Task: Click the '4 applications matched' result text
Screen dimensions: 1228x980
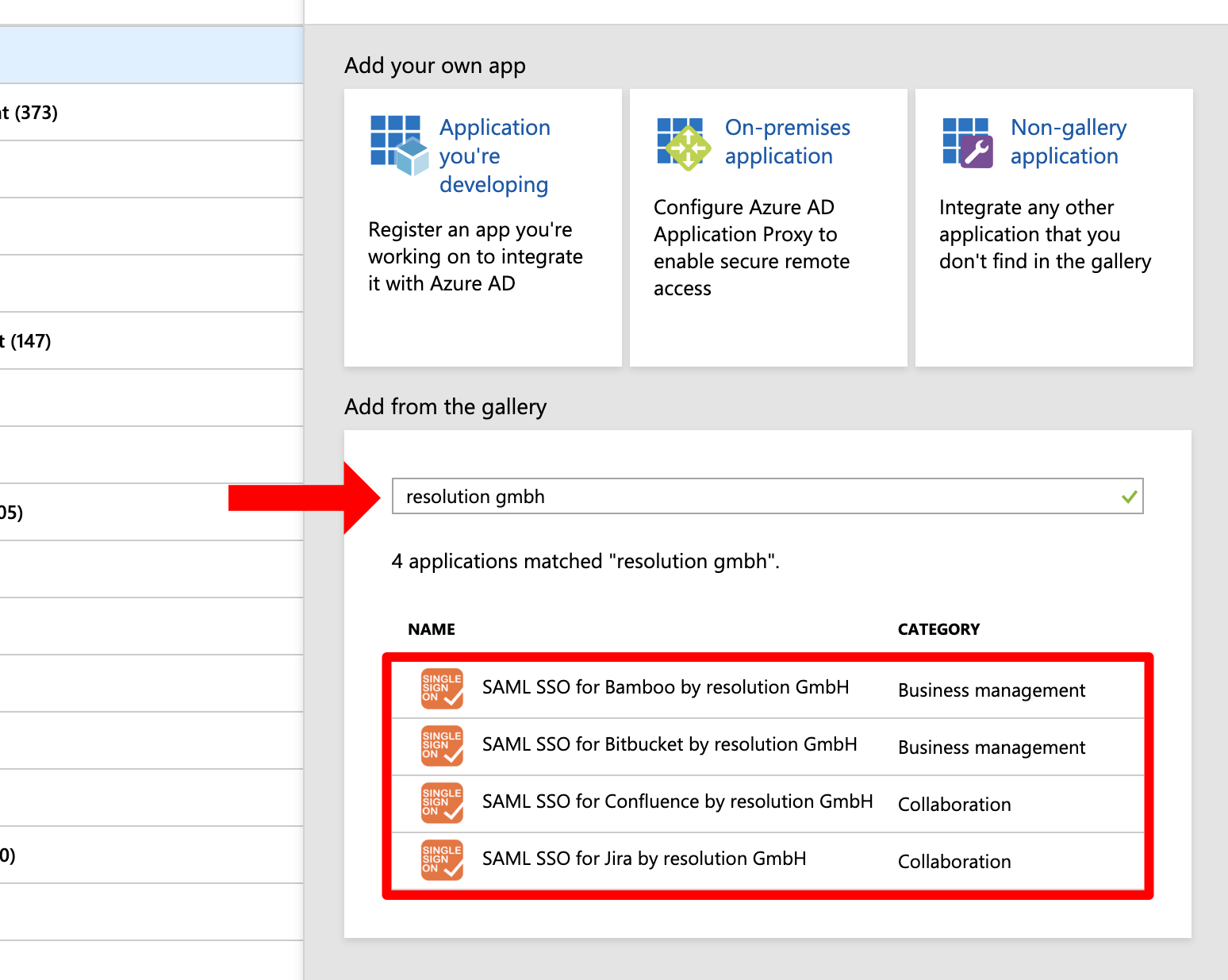Action: click(x=585, y=561)
